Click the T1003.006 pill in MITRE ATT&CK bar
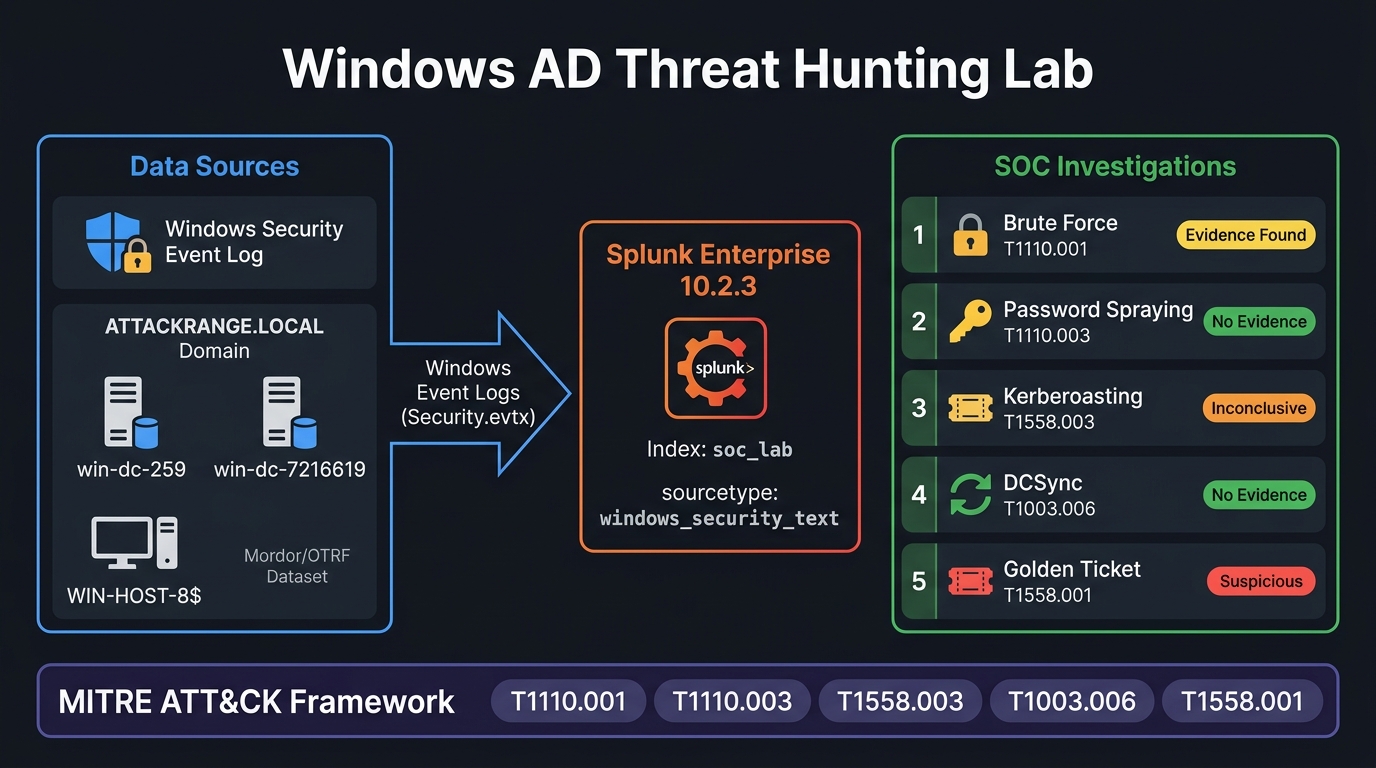Image resolution: width=1376 pixels, height=768 pixels. click(1072, 701)
